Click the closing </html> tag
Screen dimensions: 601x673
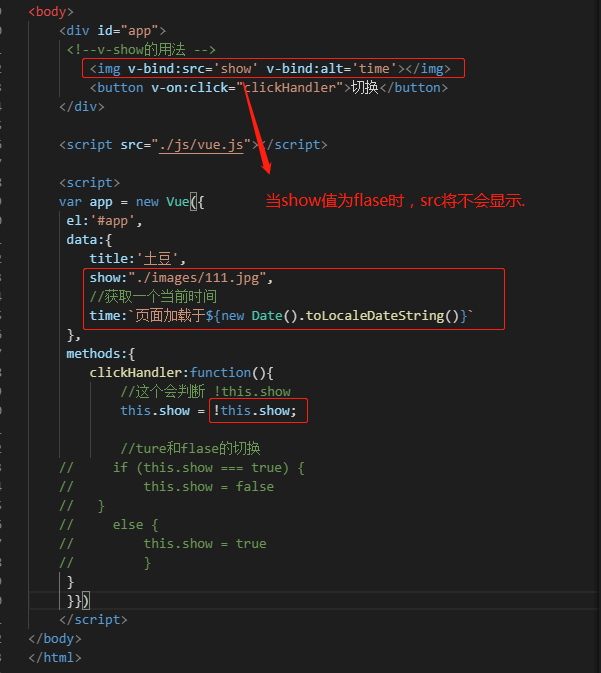(55, 658)
